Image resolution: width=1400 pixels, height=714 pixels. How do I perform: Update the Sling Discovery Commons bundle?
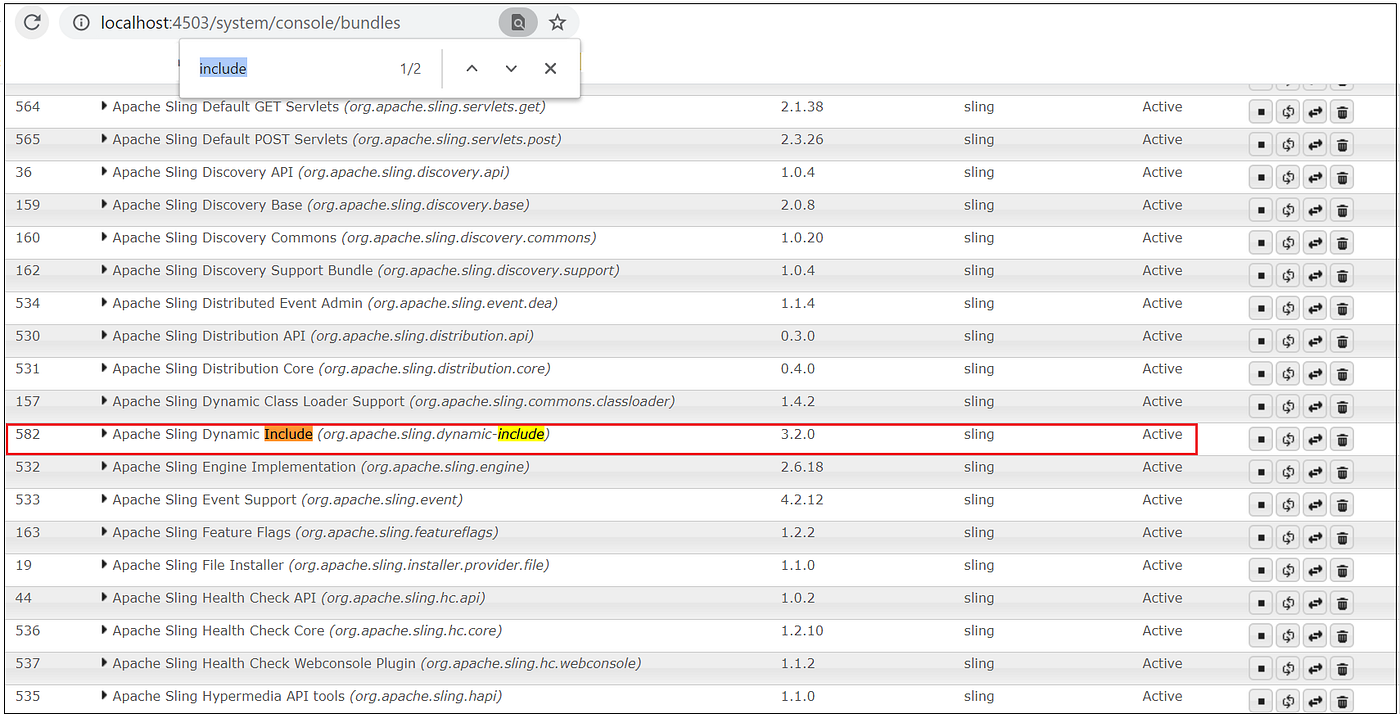tap(1315, 242)
